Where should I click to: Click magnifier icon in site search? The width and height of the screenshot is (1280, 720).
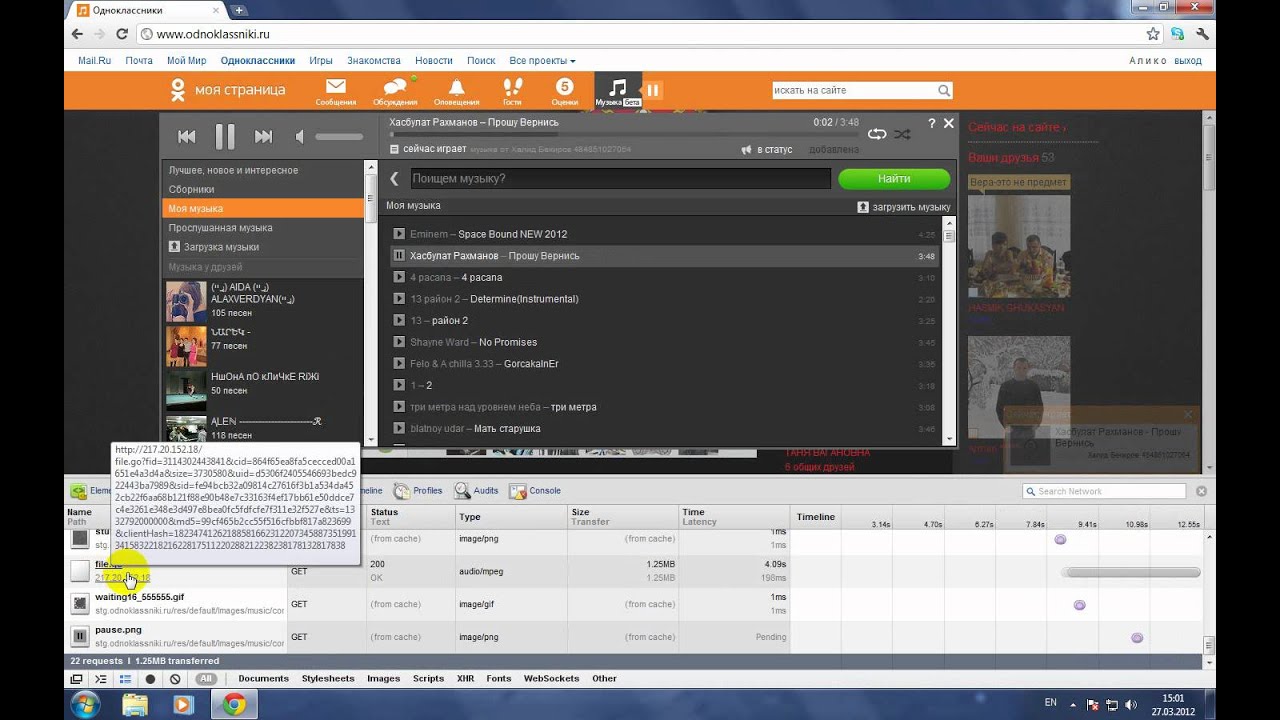click(944, 90)
